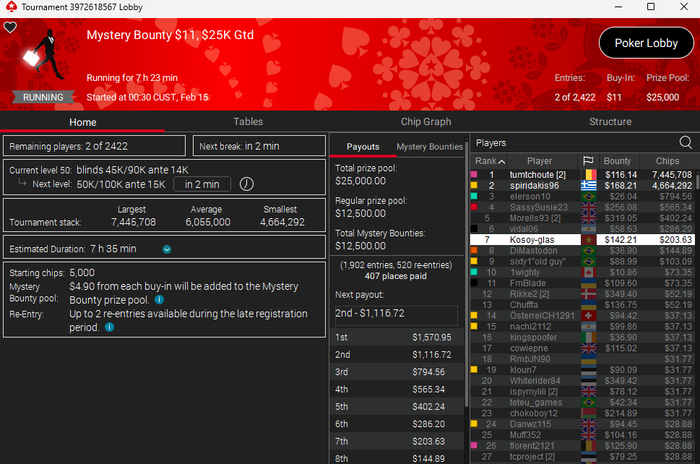Expand the Estimated Duration dropdown arrow
Viewport: 700px width, 464px height.
pyautogui.click(x=167, y=249)
